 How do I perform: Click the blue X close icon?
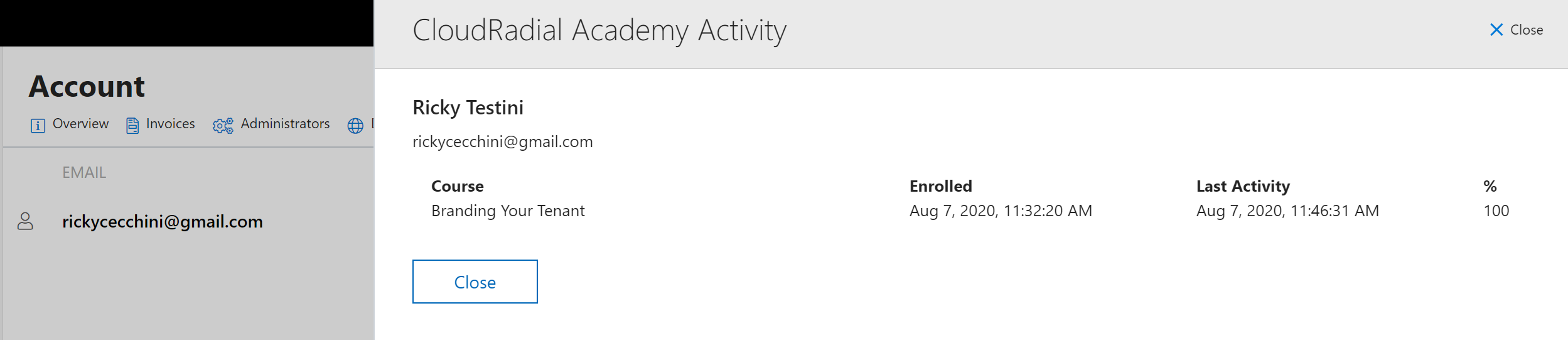pyautogui.click(x=1496, y=30)
